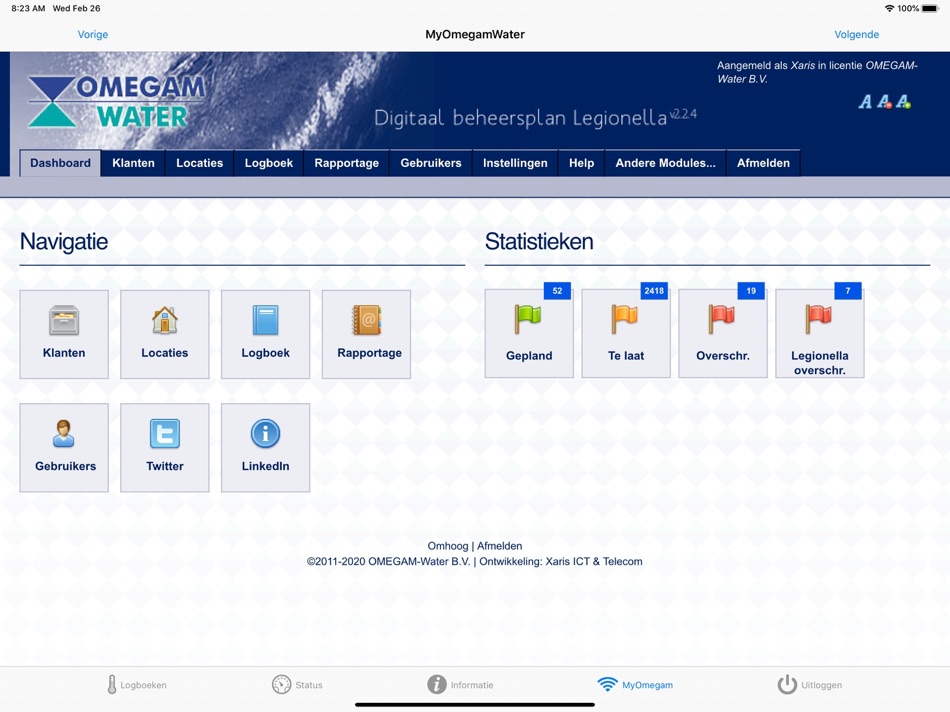Click the 7 badge on Legionella
The width and height of the screenshot is (950, 712).
[x=848, y=291]
